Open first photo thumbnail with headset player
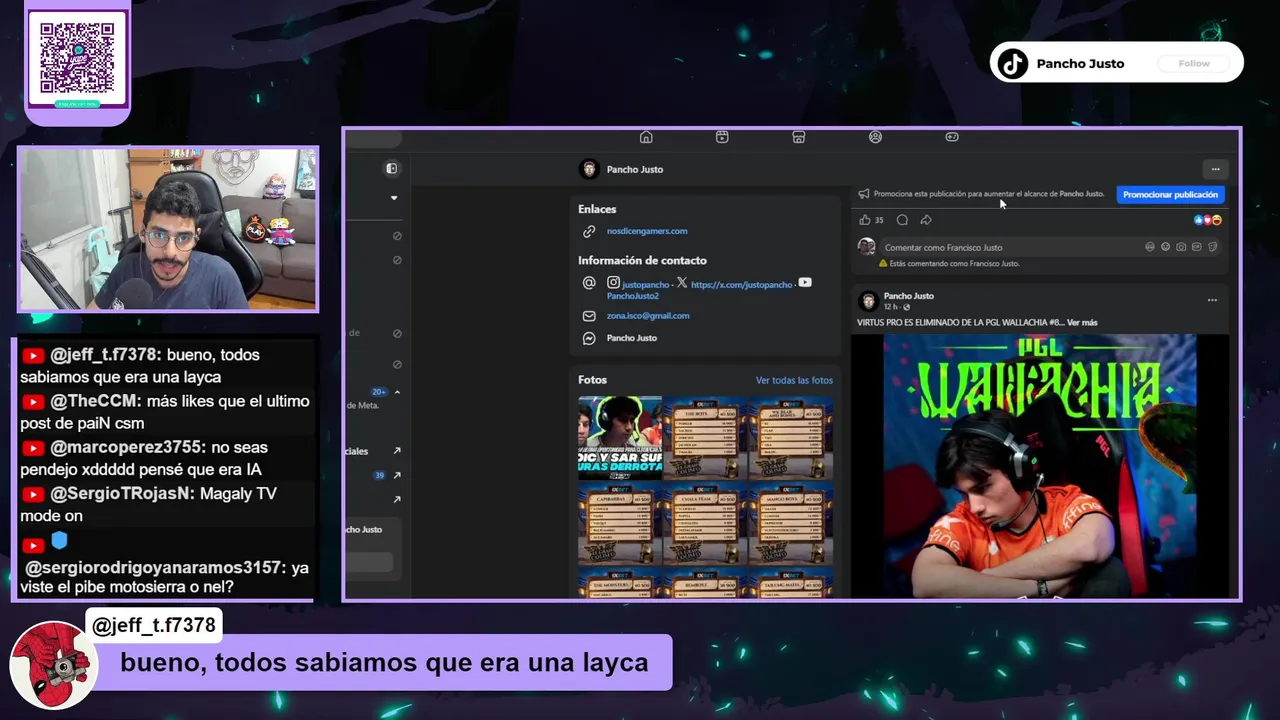This screenshot has width=1280, height=720. click(620, 438)
